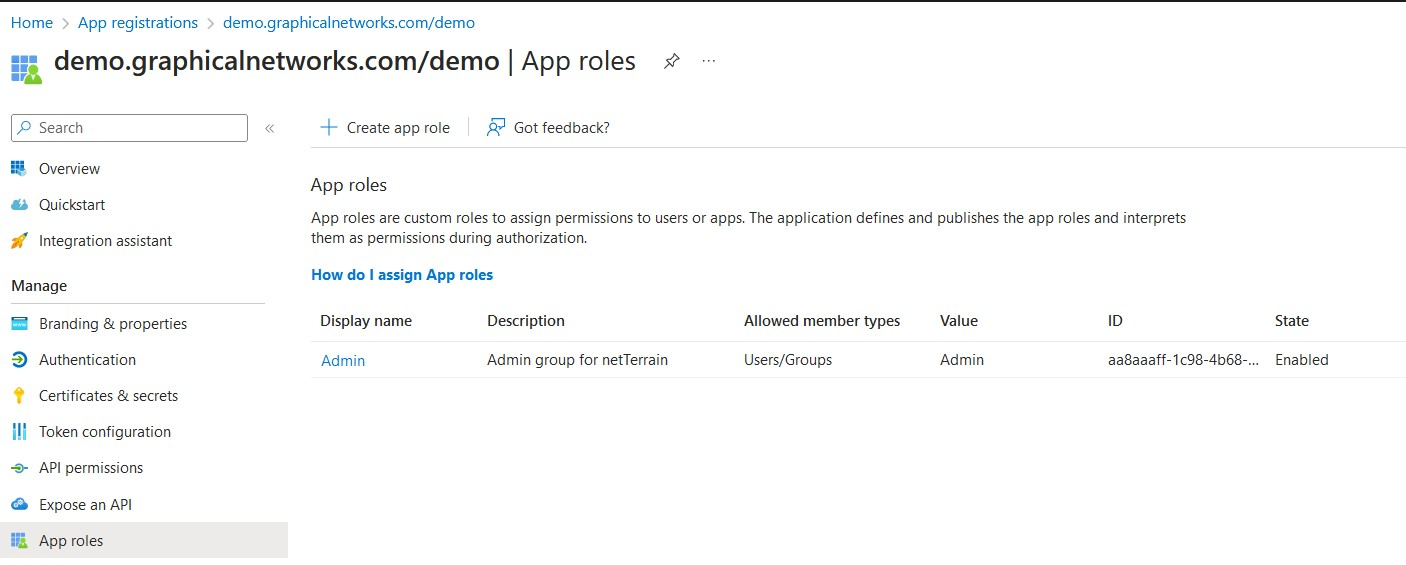Open the Admin role link

click(x=343, y=361)
